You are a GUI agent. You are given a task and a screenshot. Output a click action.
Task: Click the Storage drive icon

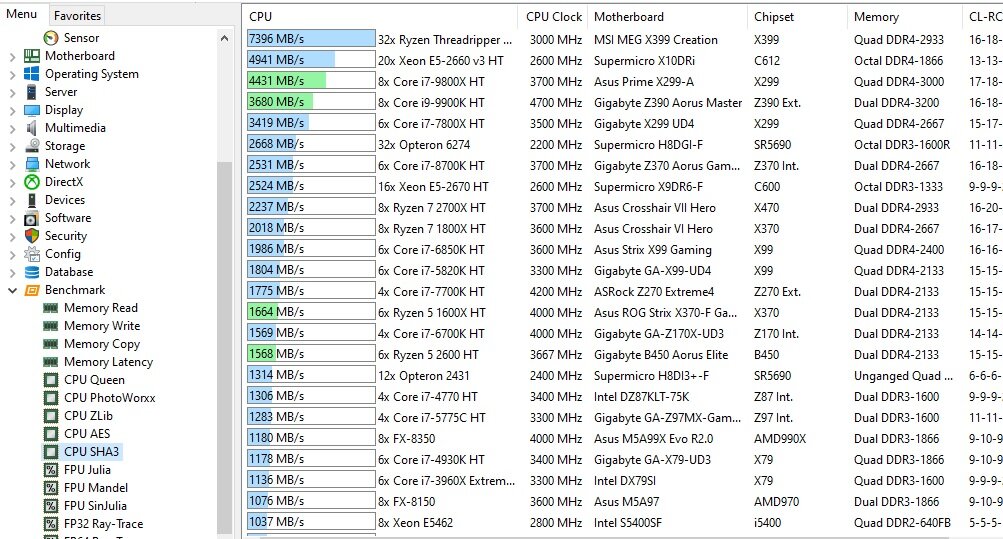31,146
